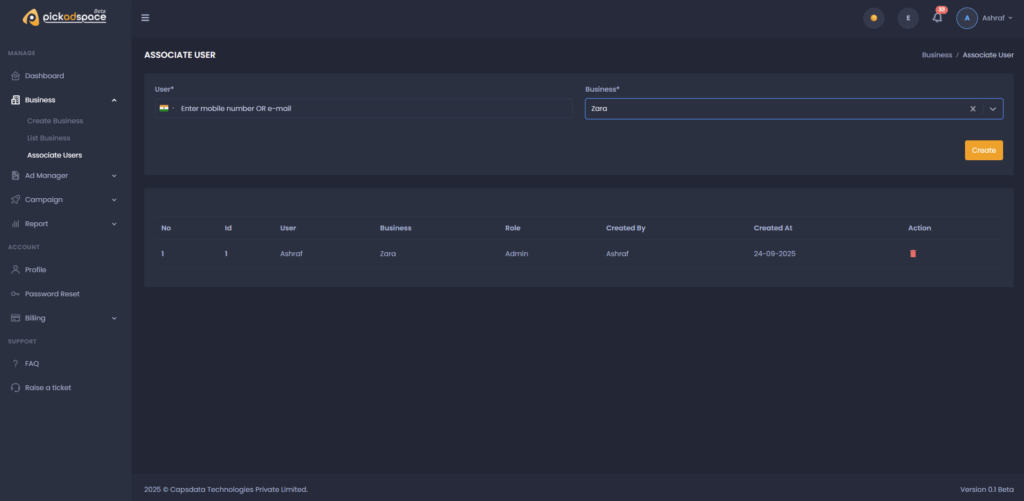Click the round E icon in header
The width and height of the screenshot is (1024, 501).
(908, 18)
